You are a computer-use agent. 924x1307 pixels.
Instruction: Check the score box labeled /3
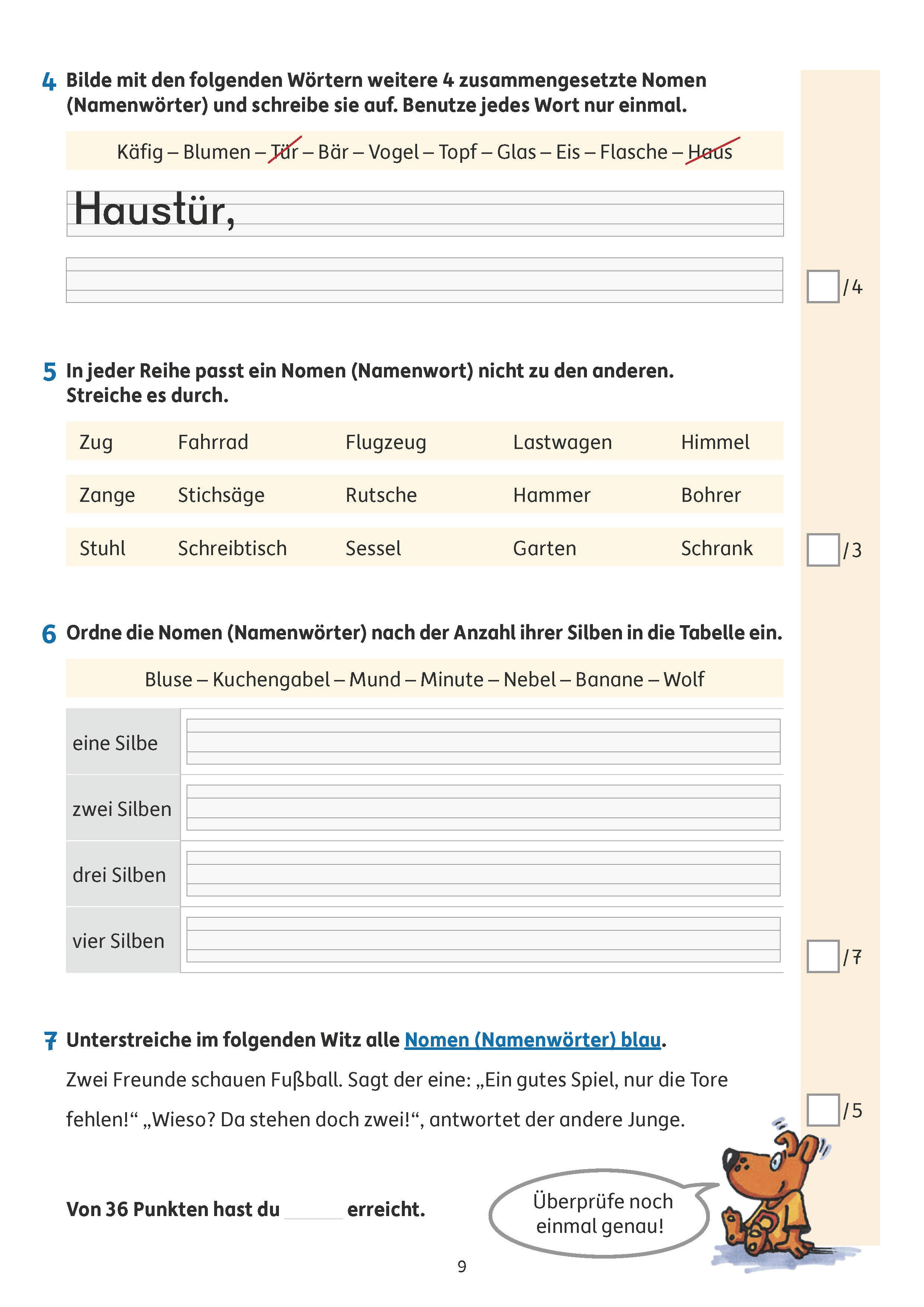coord(822,550)
